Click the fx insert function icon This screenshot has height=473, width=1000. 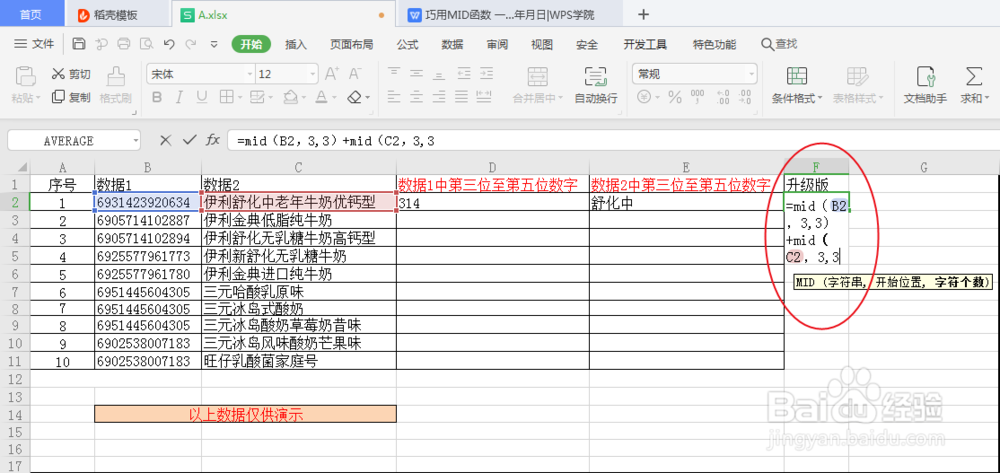[212, 140]
